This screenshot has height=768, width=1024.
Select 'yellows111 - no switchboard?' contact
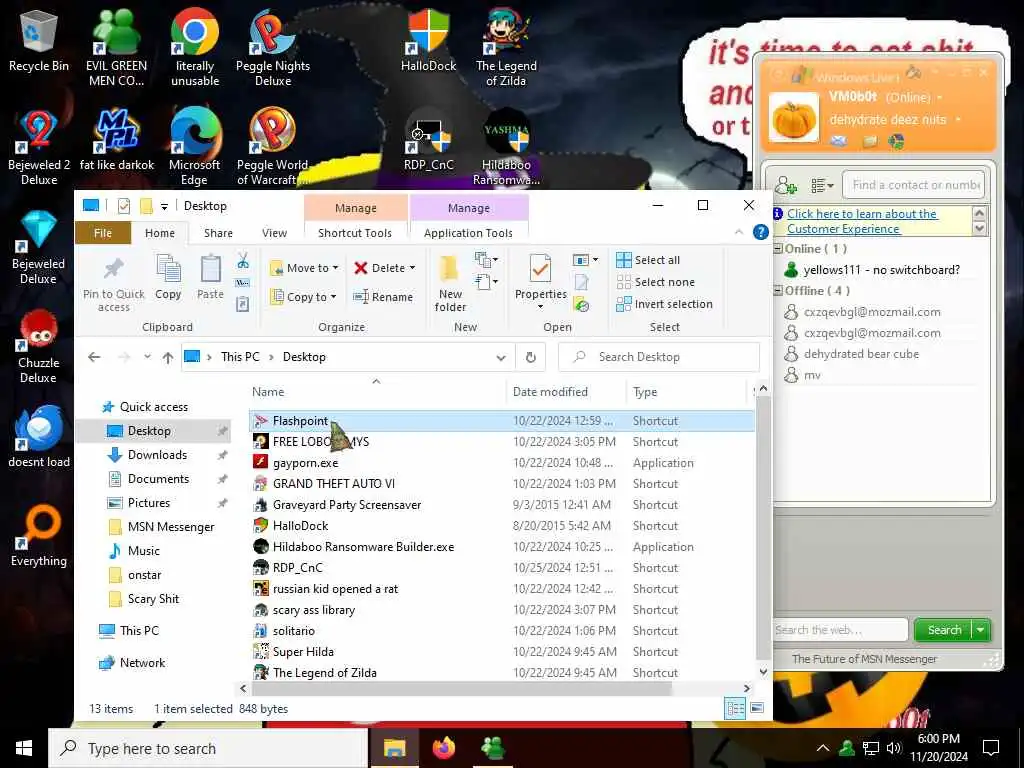click(881, 270)
